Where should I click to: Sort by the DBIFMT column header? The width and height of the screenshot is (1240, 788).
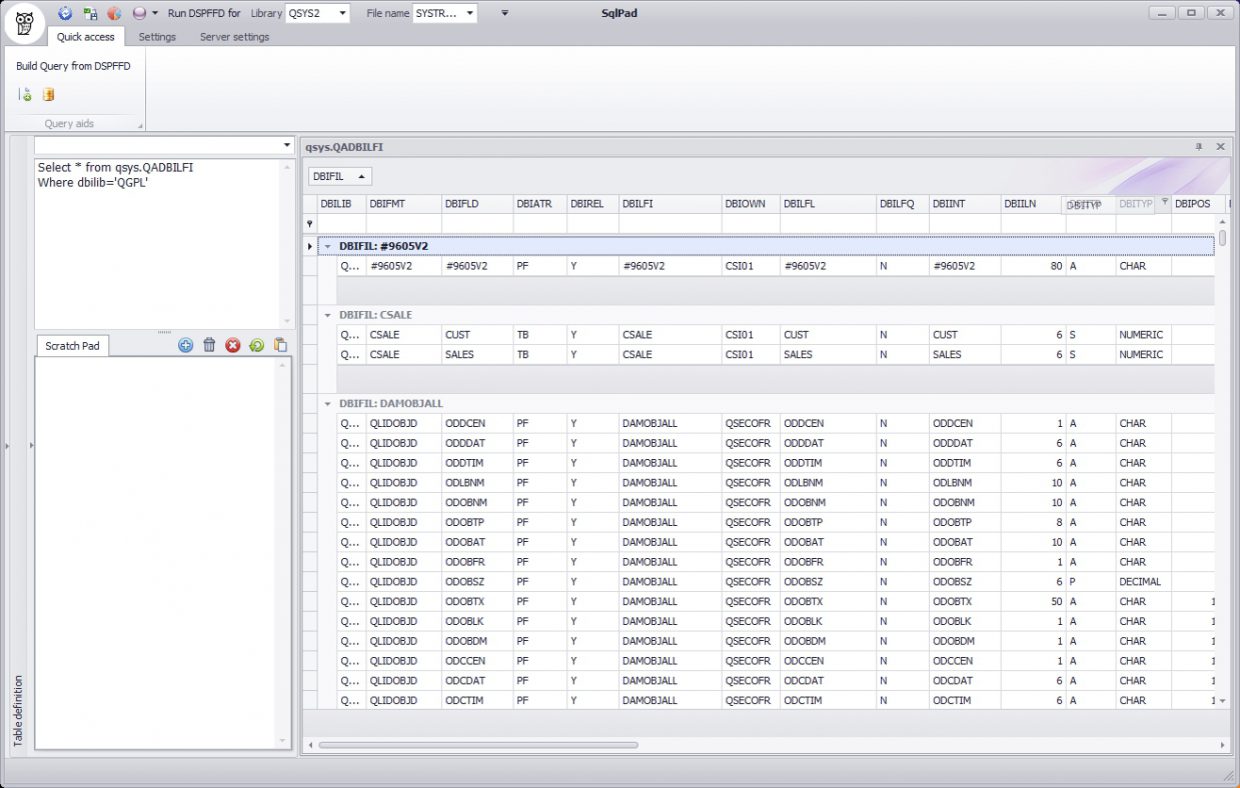coord(404,204)
